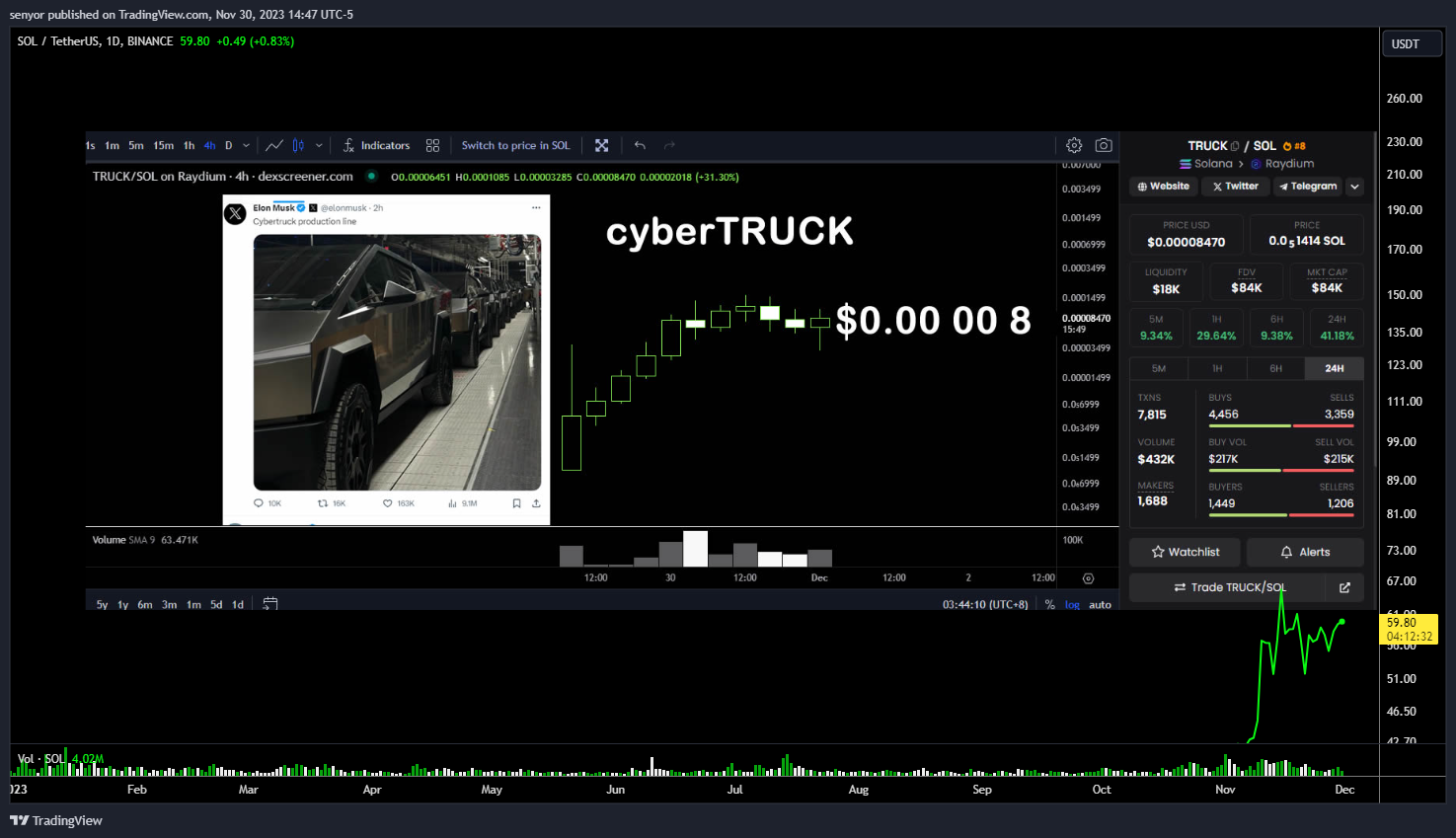
Task: Select the 1s timeframe
Action: click(91, 145)
